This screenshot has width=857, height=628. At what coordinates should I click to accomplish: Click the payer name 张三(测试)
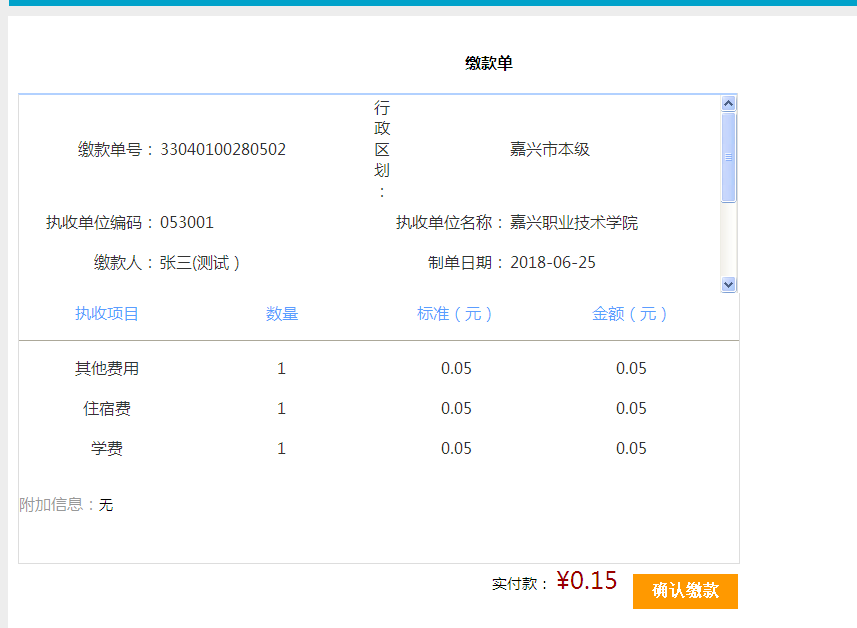coord(200,263)
